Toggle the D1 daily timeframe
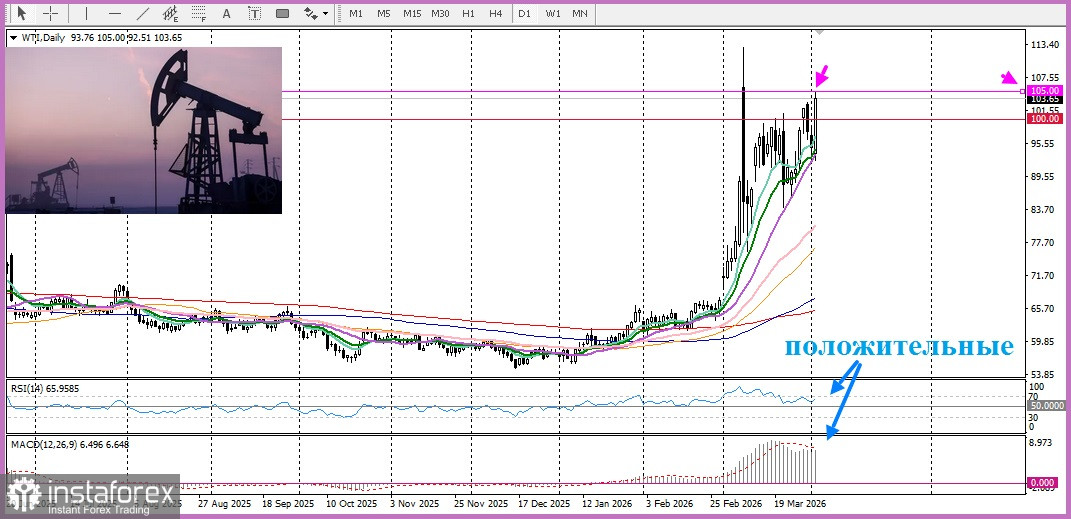 (x=525, y=14)
